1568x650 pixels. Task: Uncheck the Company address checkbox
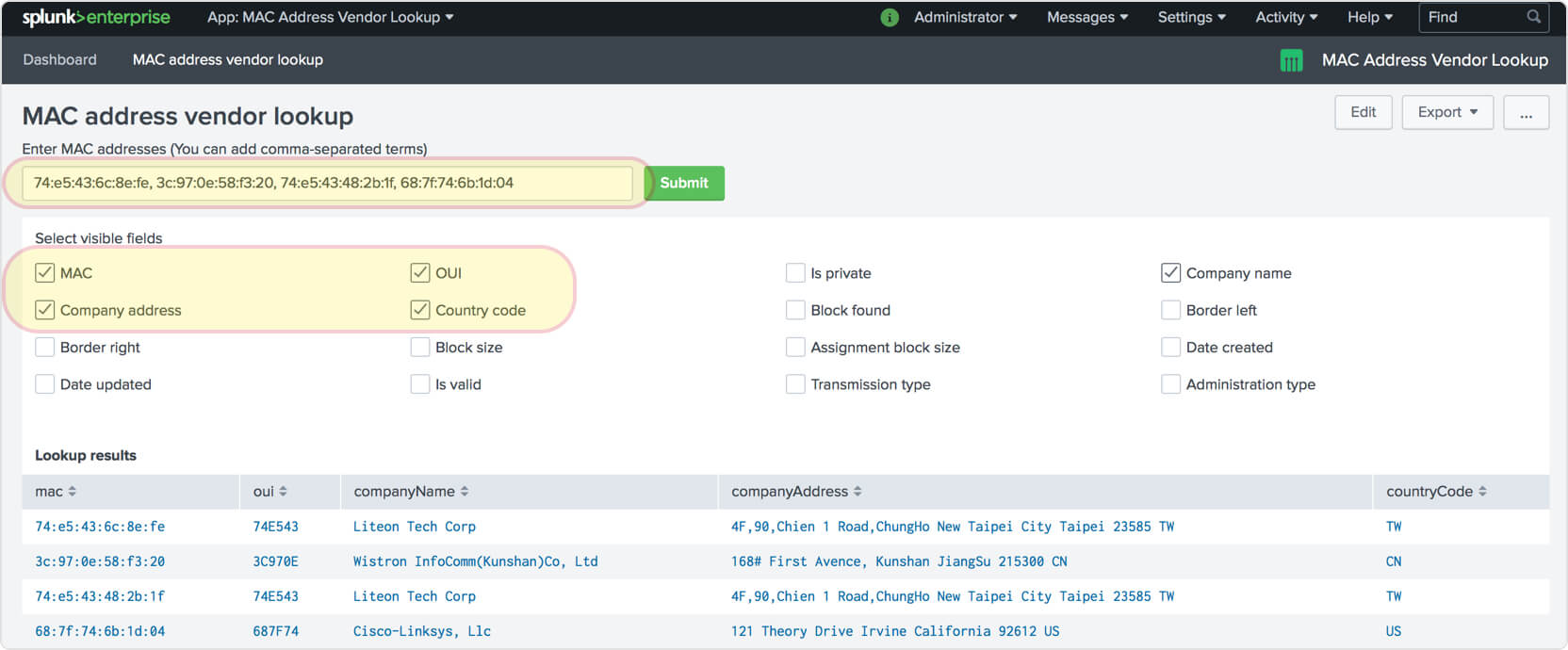[44, 310]
